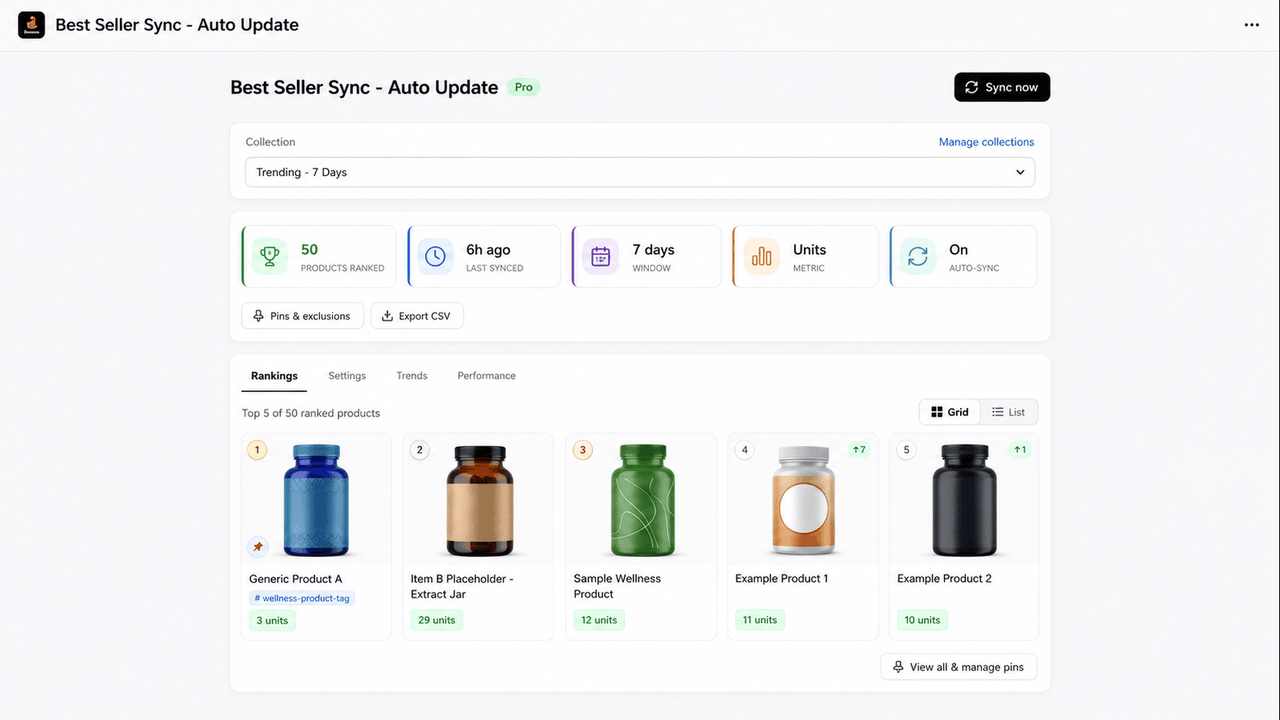Click the Sync now button
This screenshot has height=720, width=1280.
pyautogui.click(x=1002, y=87)
